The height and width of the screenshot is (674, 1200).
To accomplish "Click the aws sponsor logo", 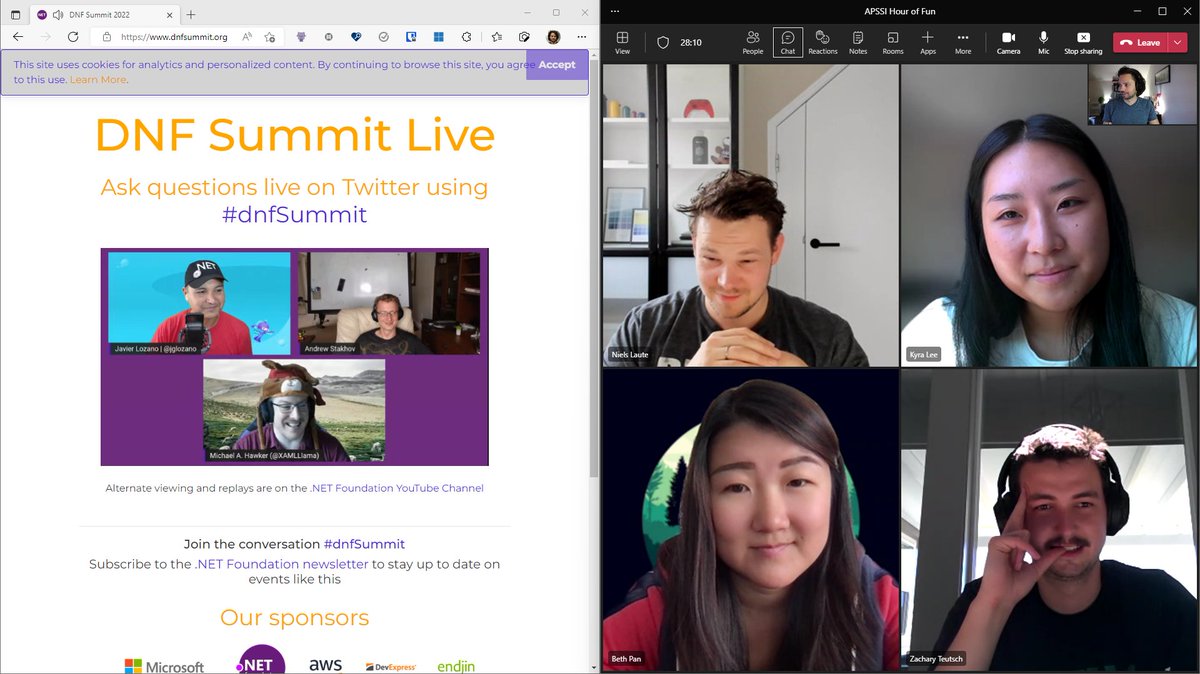I will tap(326, 665).
